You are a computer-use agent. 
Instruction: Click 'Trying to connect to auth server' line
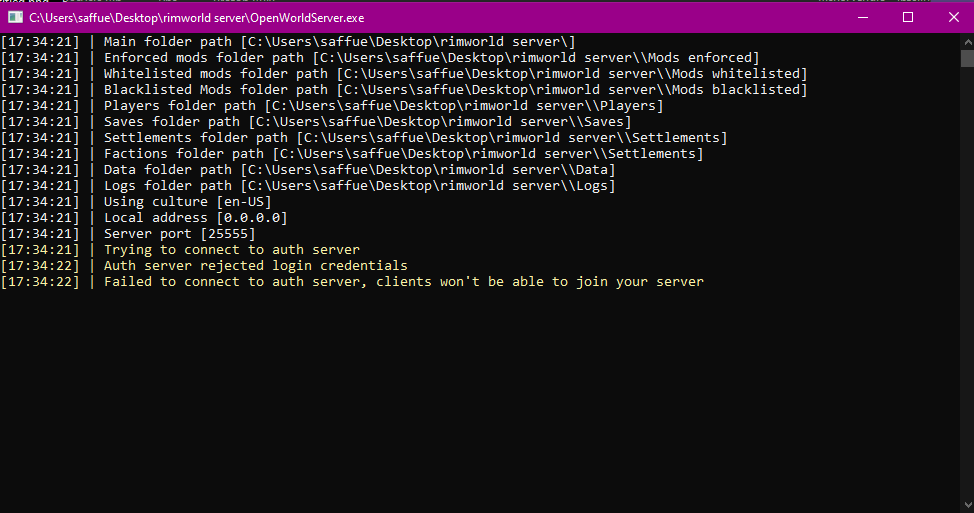(231, 250)
